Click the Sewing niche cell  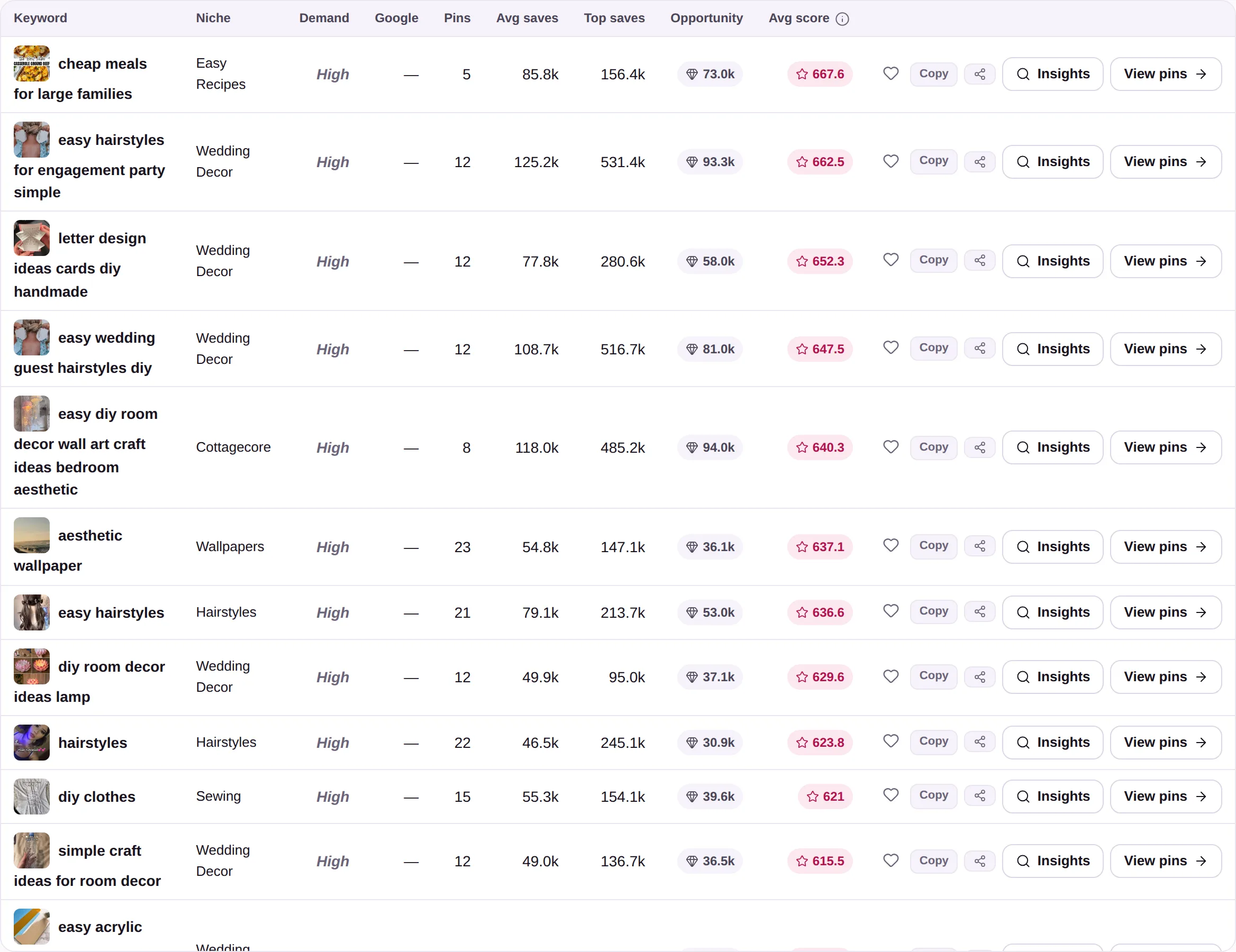pyautogui.click(x=218, y=796)
